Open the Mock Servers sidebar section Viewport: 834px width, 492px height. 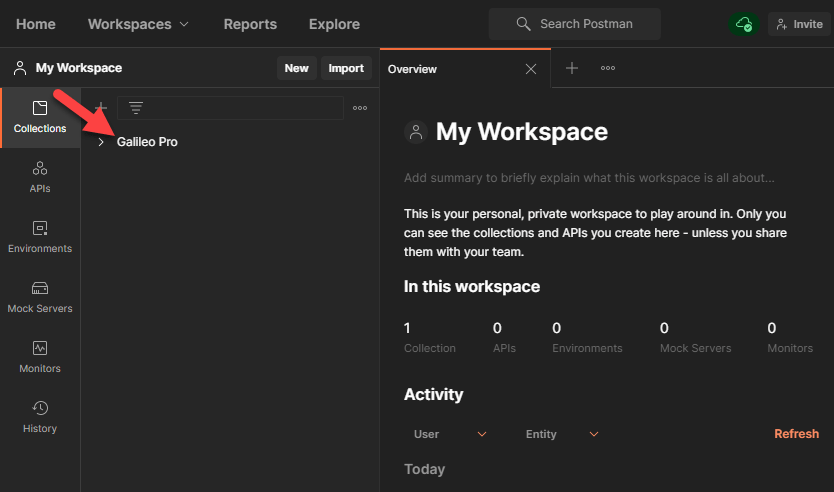(x=40, y=297)
